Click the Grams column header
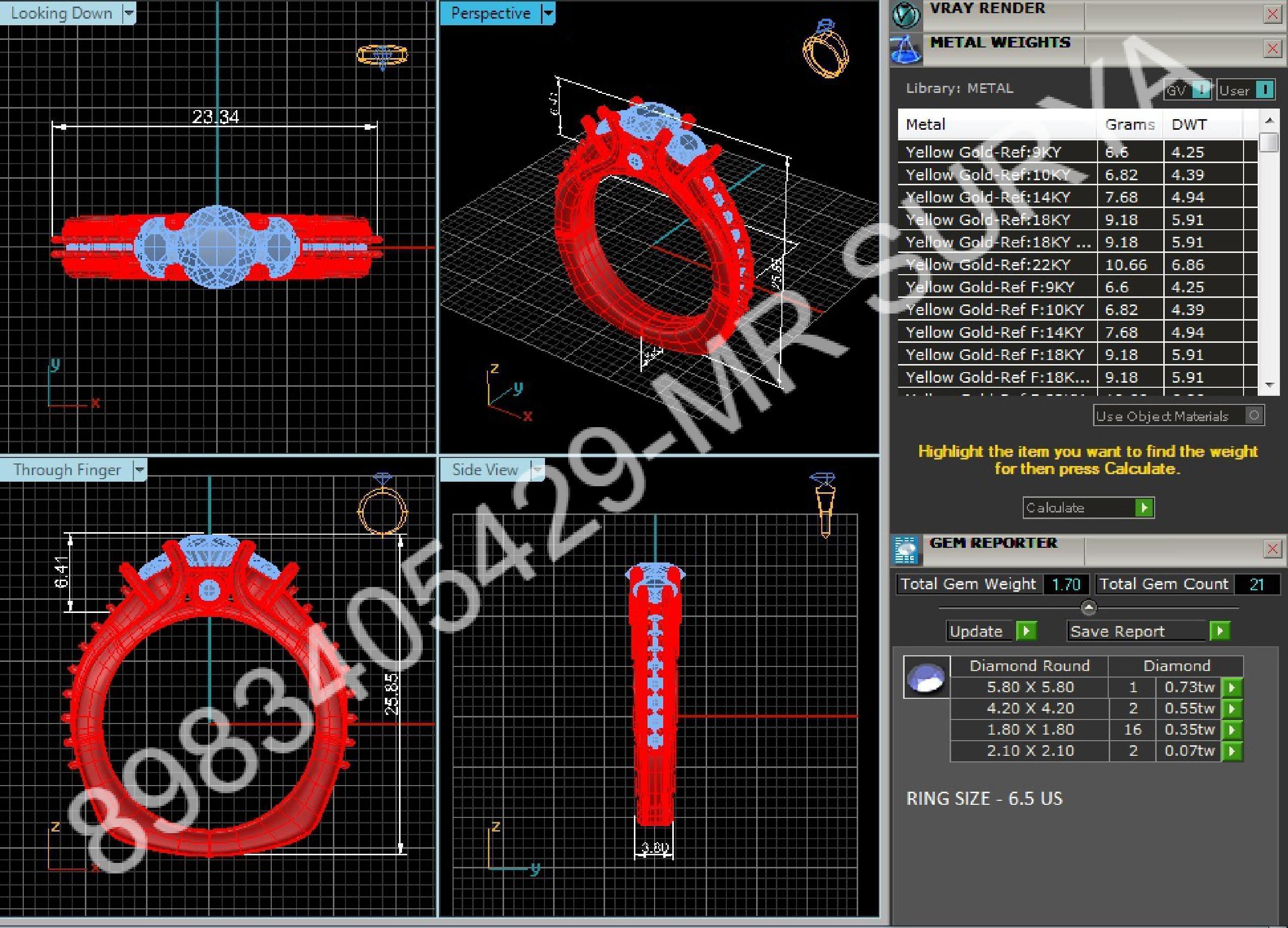Viewport: 1288px width, 928px height. 1130,124
